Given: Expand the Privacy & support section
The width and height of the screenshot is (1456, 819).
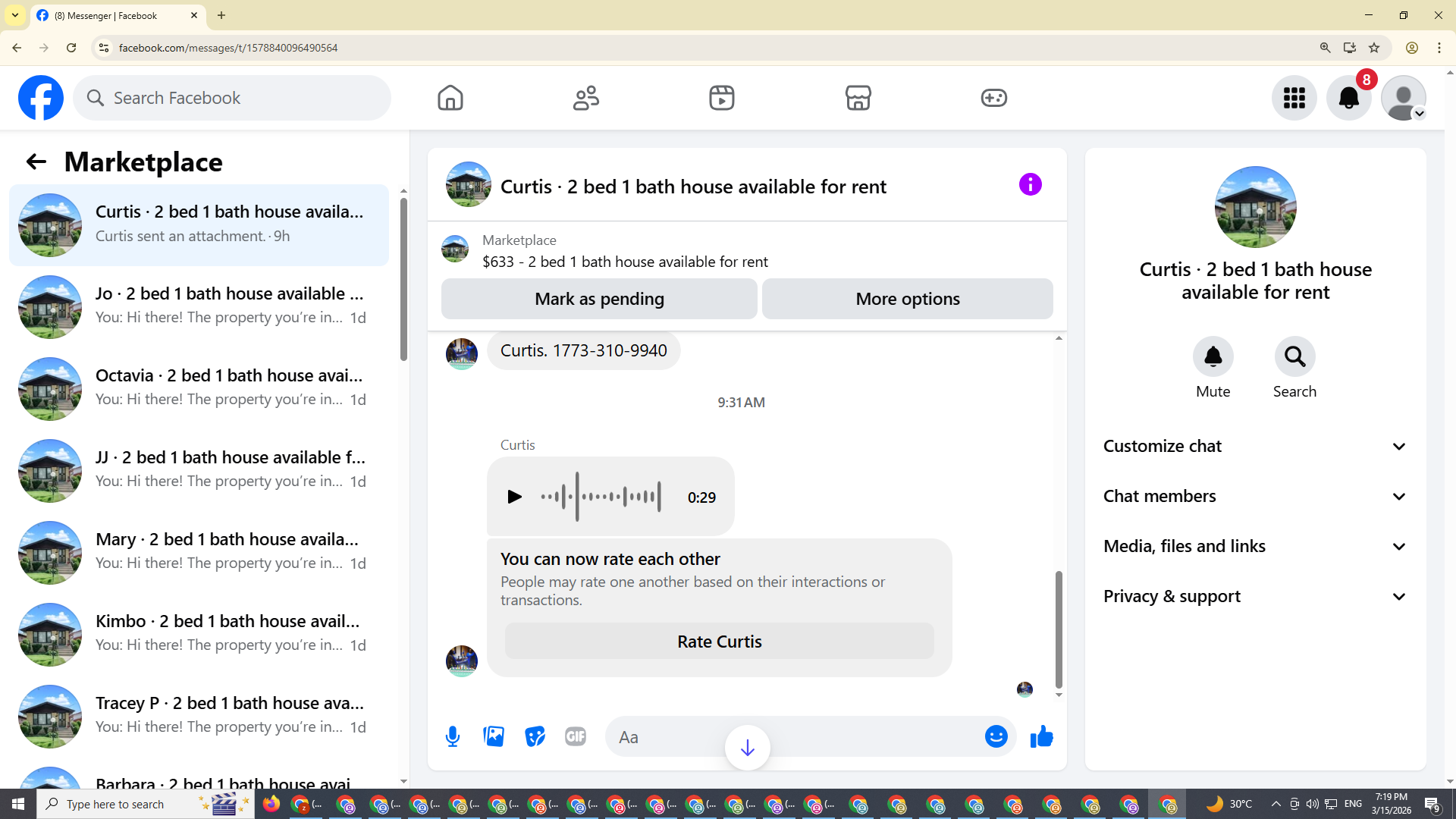Looking at the screenshot, I should pos(1256,596).
